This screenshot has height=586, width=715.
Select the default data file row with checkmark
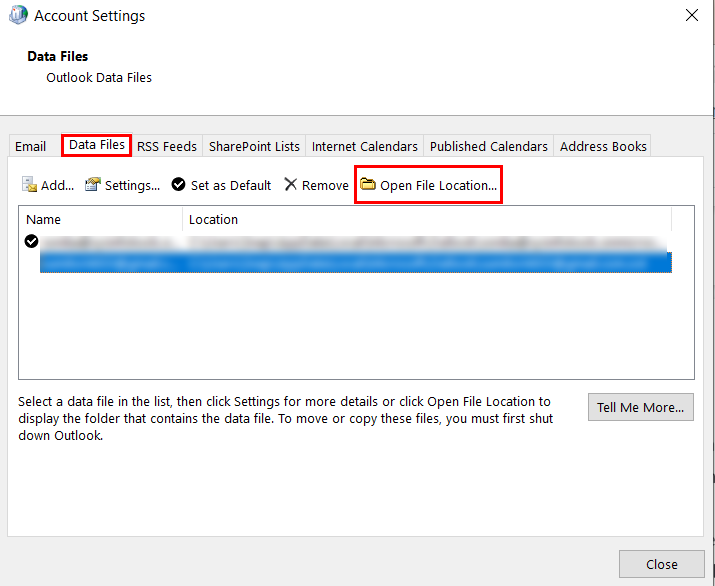[x=350, y=242]
